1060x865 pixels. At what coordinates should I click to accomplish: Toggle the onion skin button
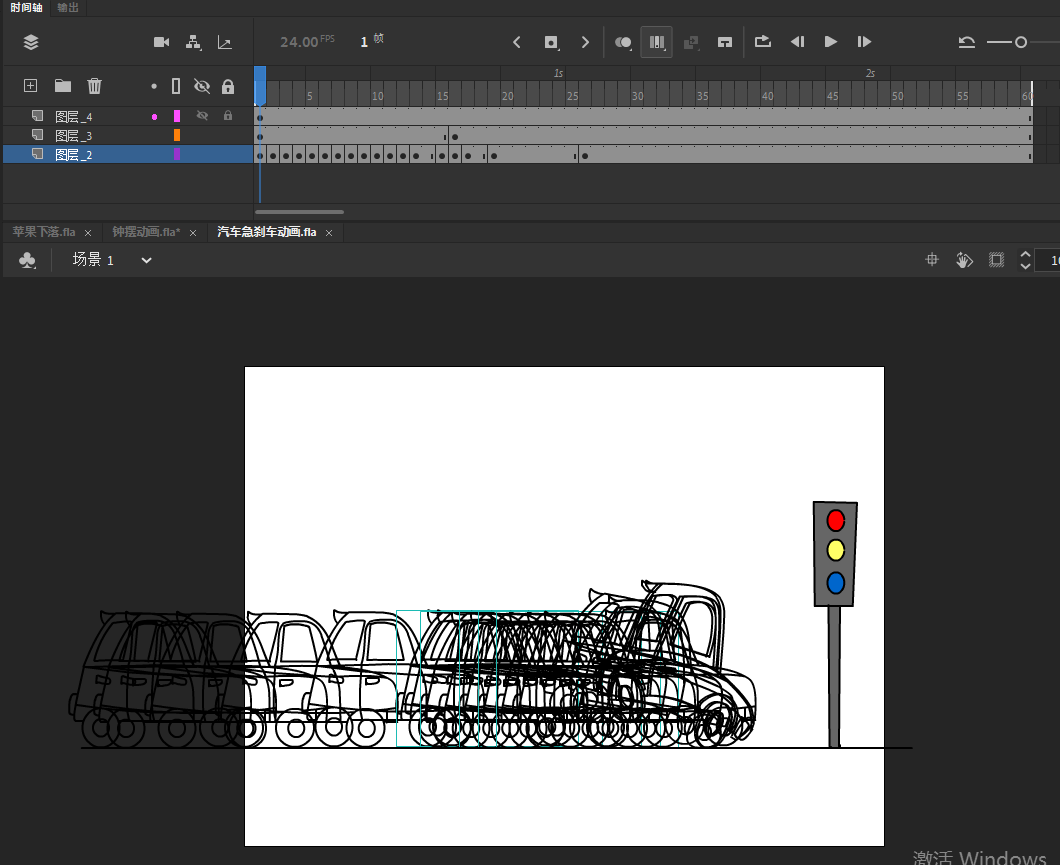(x=623, y=42)
